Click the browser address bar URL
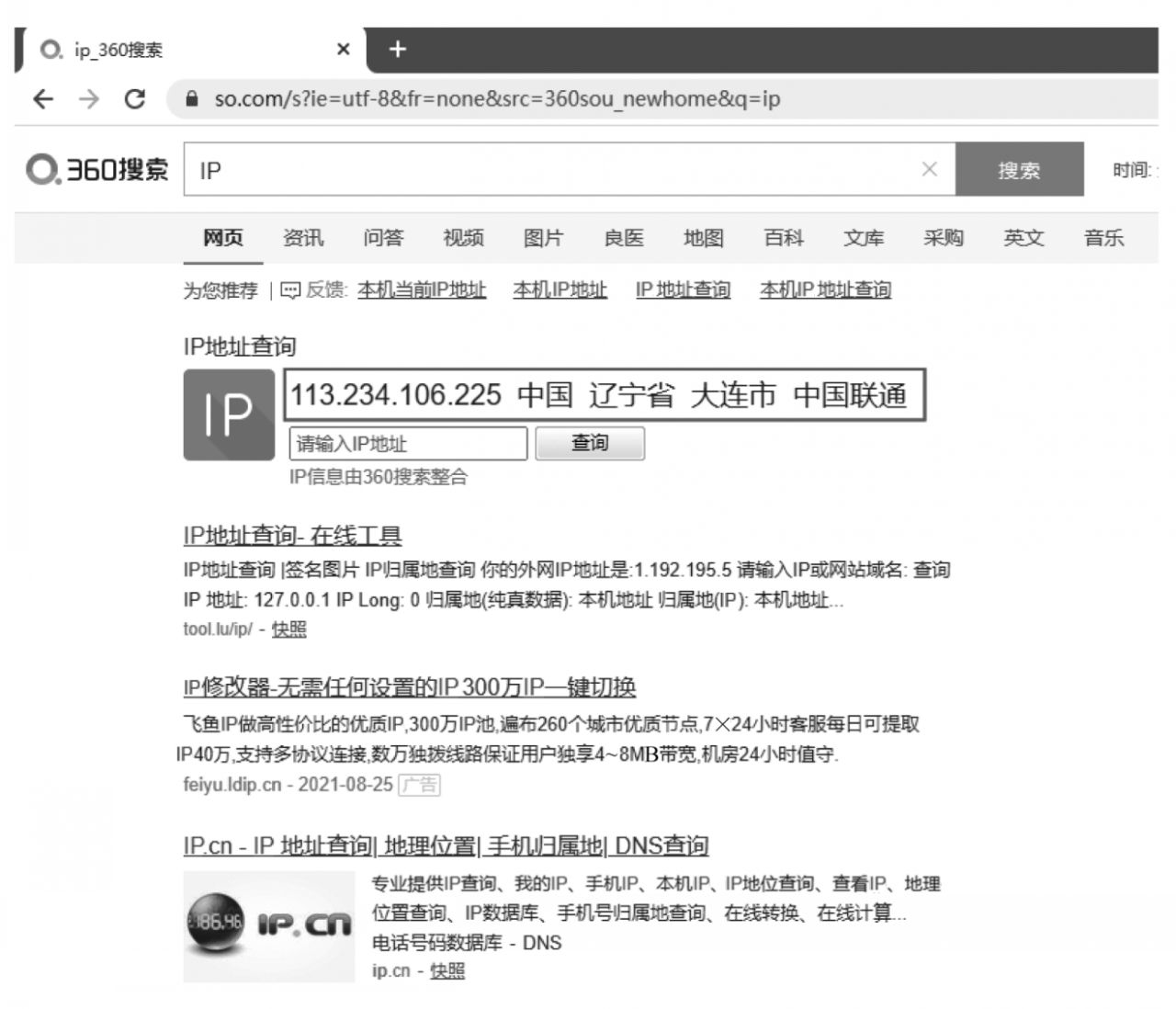The height and width of the screenshot is (1009, 1176). (497, 99)
